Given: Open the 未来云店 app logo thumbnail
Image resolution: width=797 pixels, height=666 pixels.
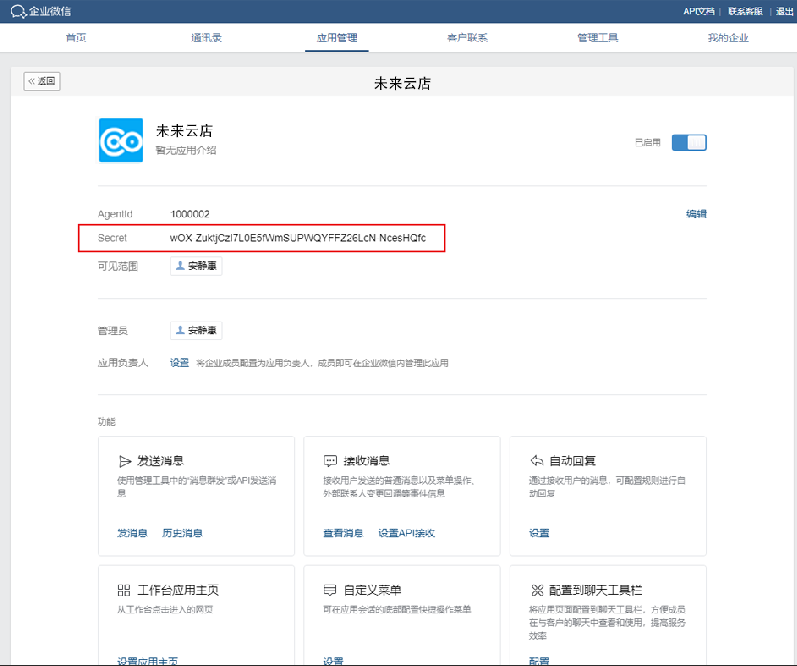Looking at the screenshot, I should click(x=121, y=140).
